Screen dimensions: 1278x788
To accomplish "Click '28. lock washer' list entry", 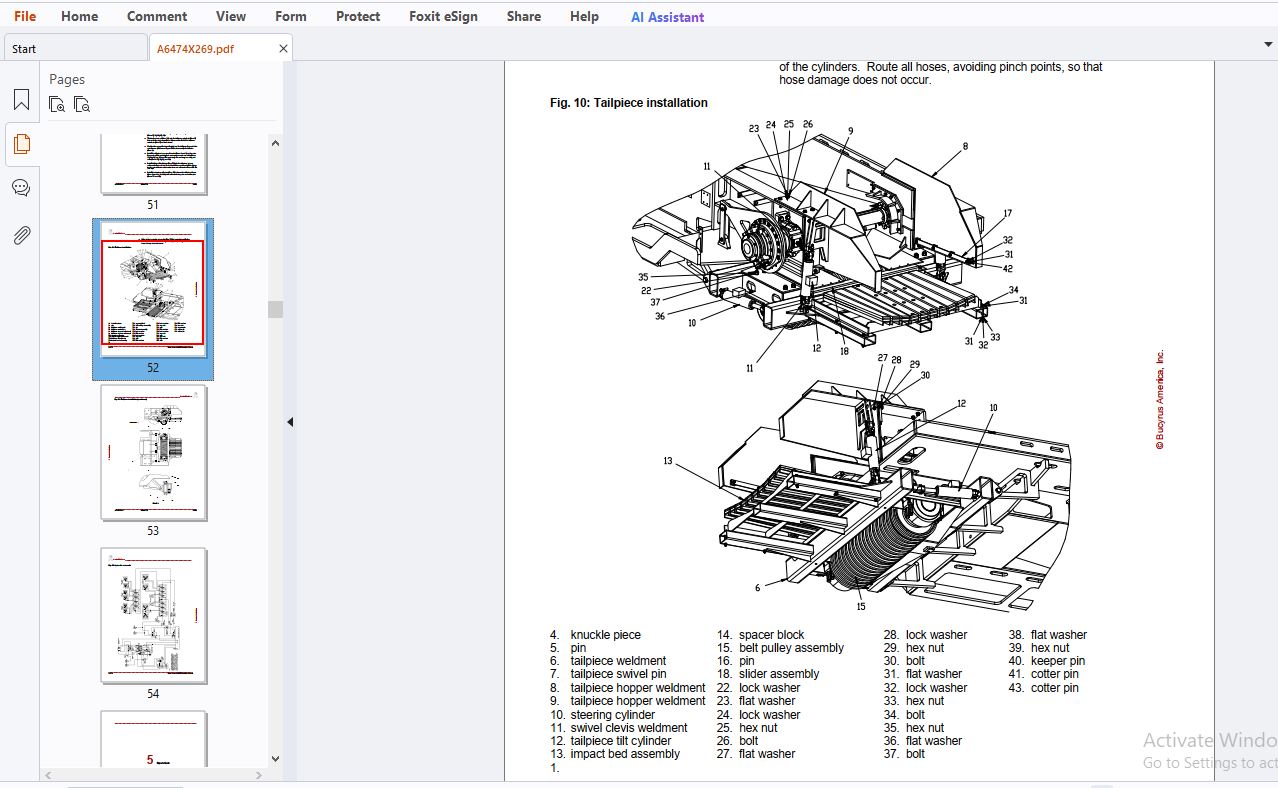I will [x=925, y=635].
